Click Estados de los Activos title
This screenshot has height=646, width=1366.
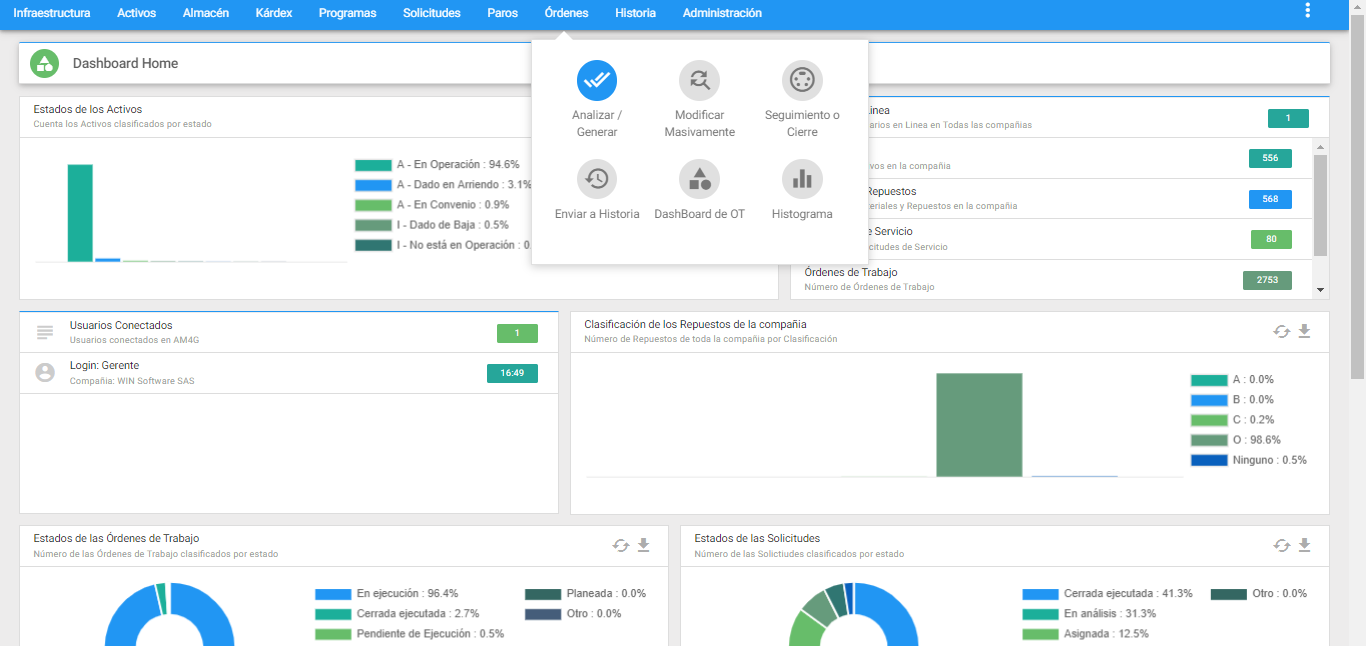tap(88, 110)
